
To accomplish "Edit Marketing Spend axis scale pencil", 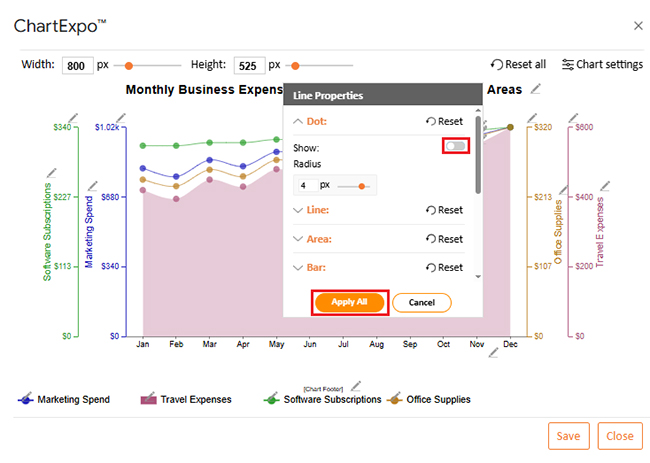I will pyautogui.click(x=121, y=118).
